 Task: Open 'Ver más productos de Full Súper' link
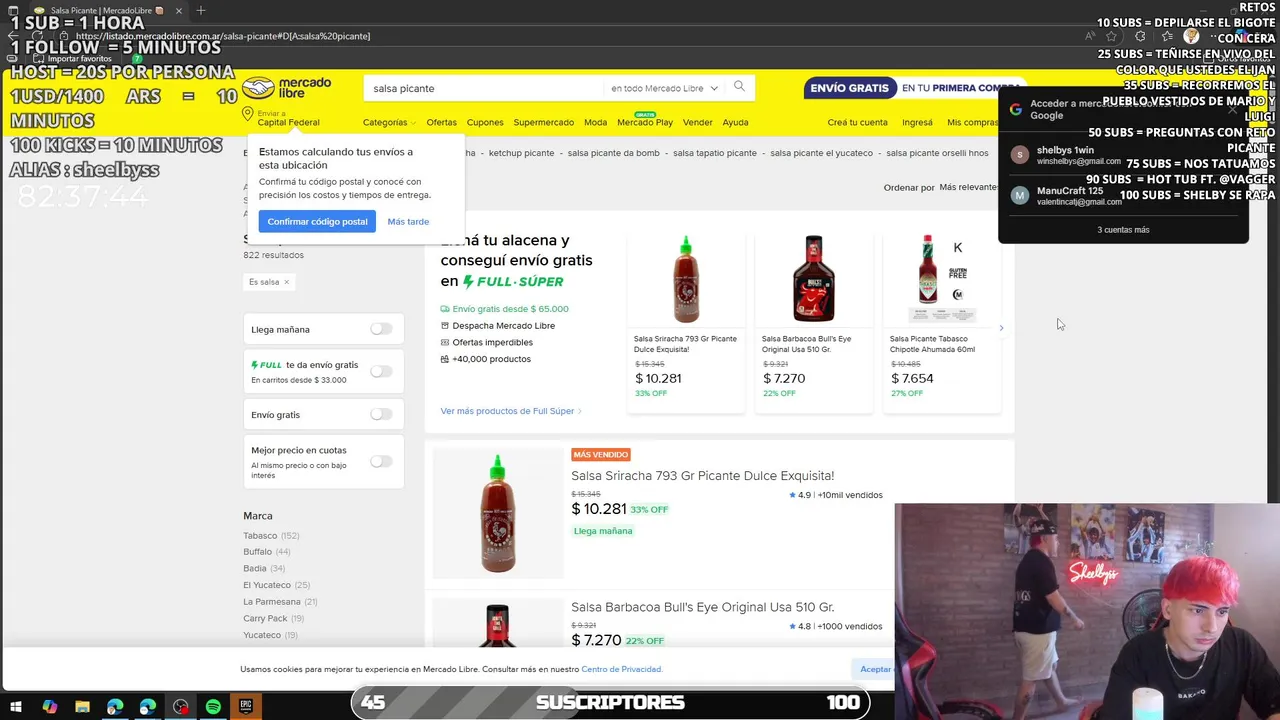510,411
